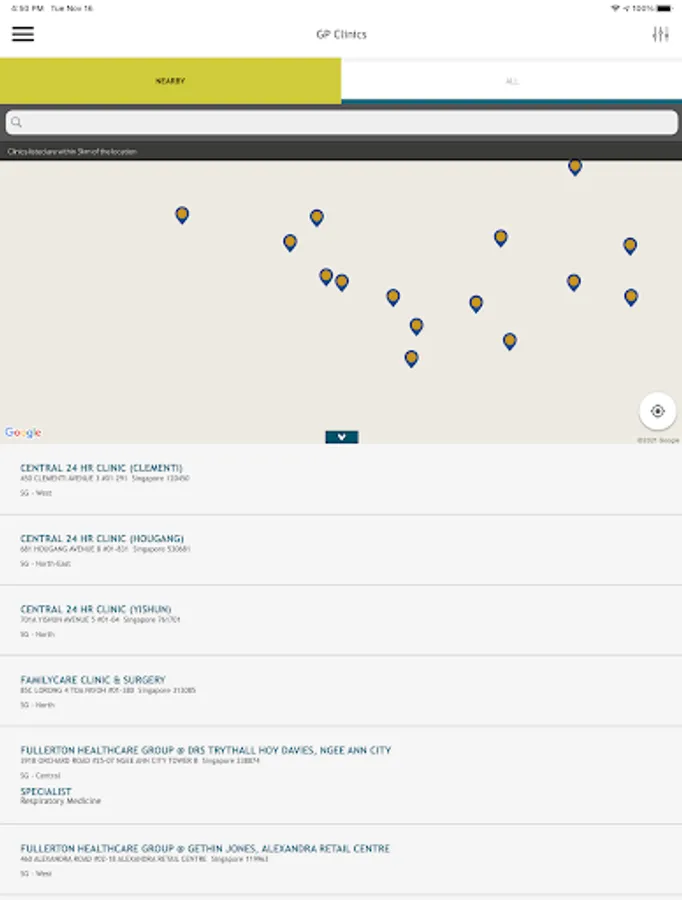Select the lowest map pin
The width and height of the screenshot is (682, 900).
[411, 359]
